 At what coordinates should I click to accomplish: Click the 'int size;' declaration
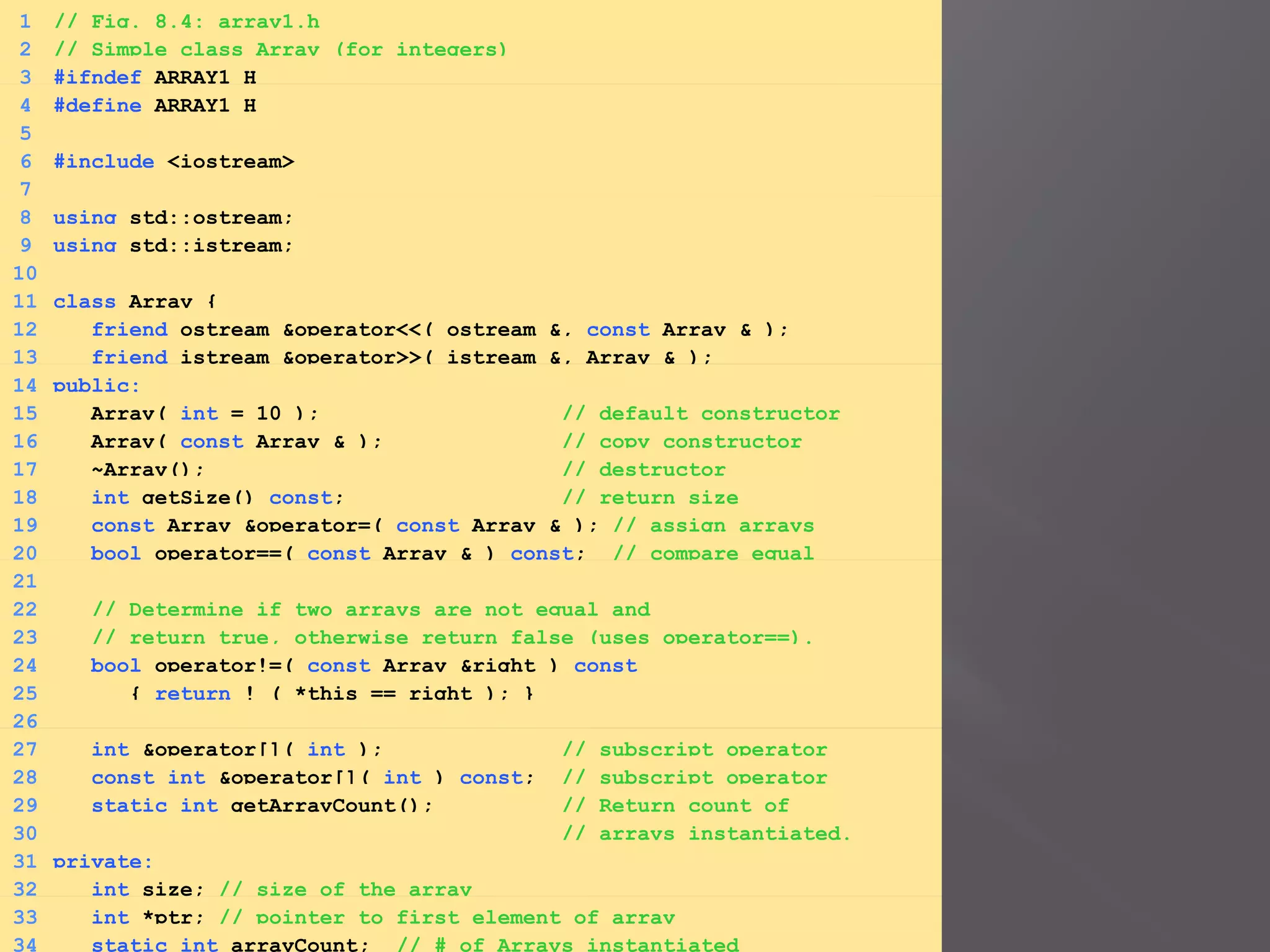pyautogui.click(x=148, y=889)
